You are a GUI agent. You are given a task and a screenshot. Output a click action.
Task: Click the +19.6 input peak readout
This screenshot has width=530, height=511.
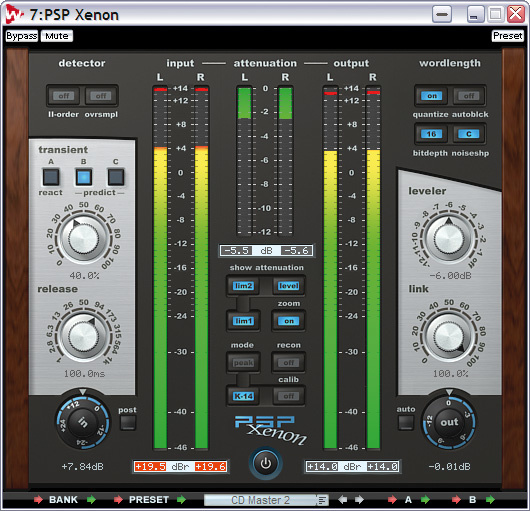point(210,467)
